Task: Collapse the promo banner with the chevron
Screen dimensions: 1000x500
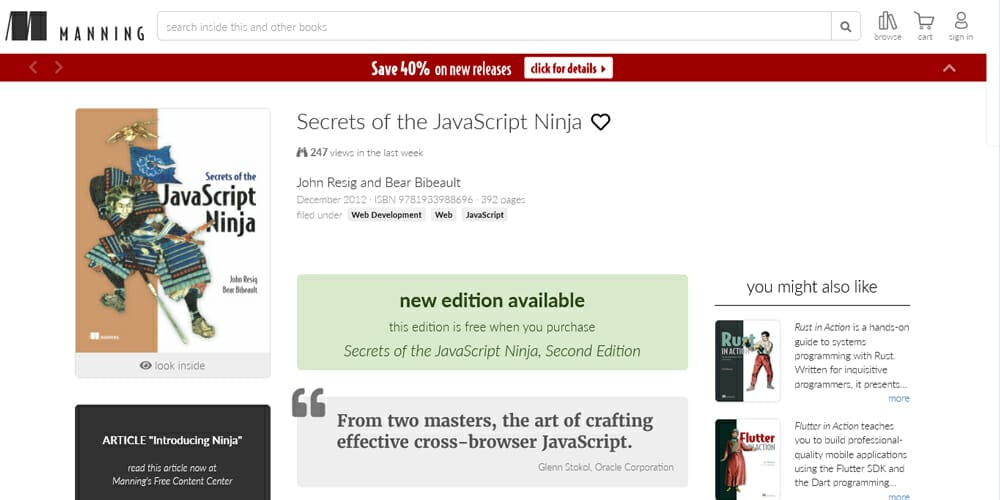Action: pos(949,68)
